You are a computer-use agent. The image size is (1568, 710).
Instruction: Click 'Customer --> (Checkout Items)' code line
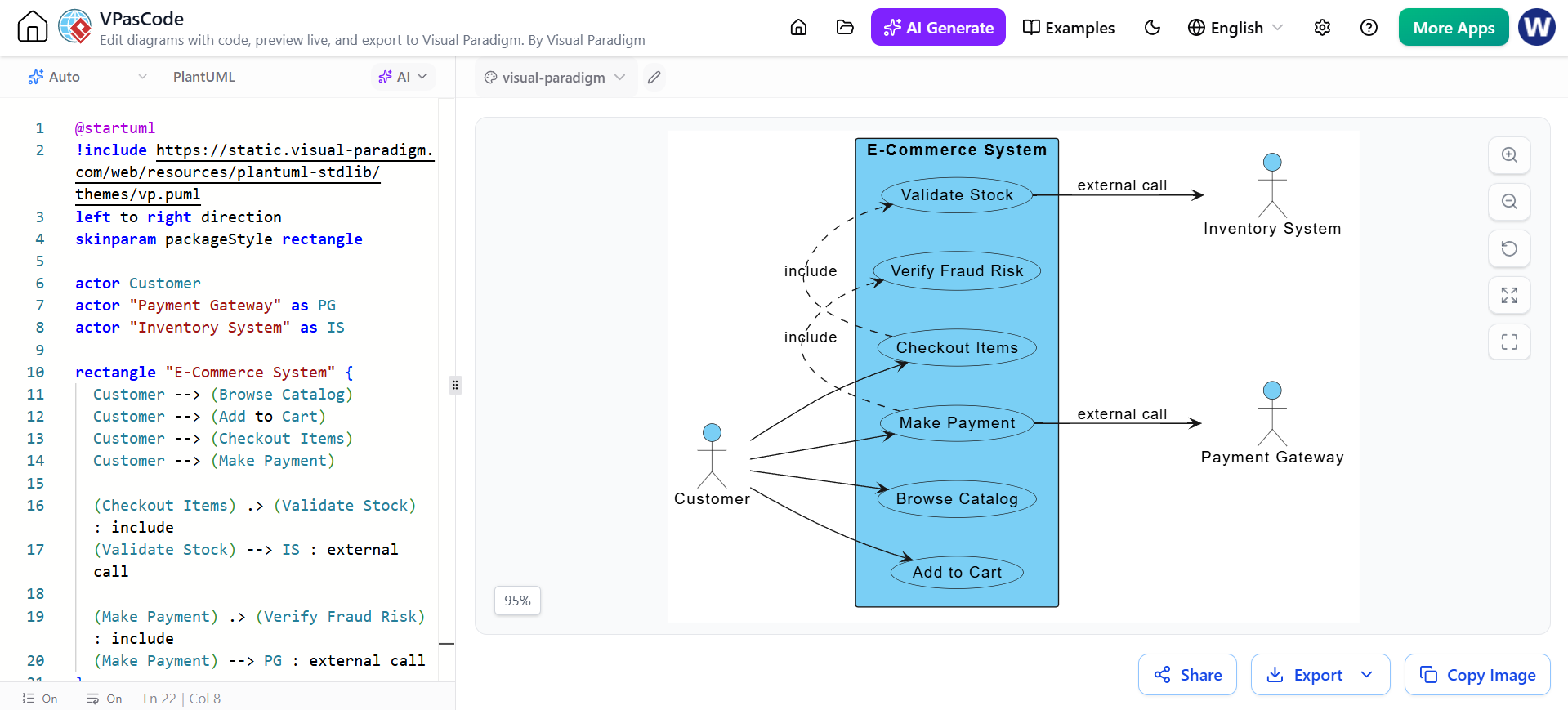click(x=223, y=439)
